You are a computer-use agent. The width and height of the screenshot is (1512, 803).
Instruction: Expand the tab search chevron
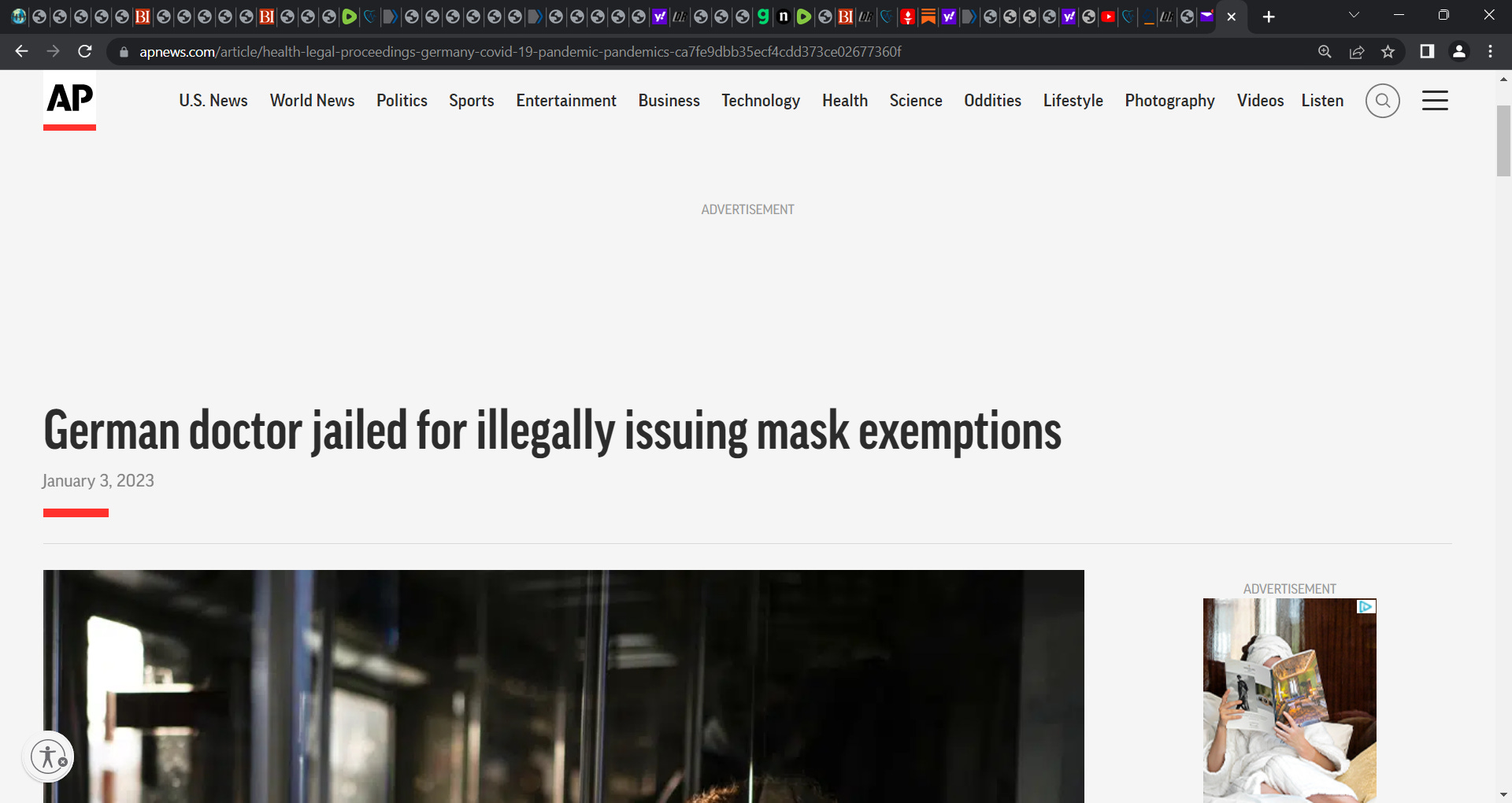[1354, 16]
